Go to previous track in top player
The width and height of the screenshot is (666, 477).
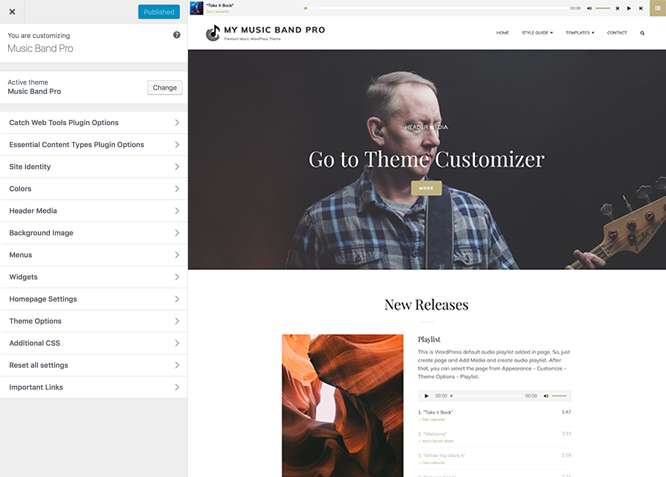(618, 8)
